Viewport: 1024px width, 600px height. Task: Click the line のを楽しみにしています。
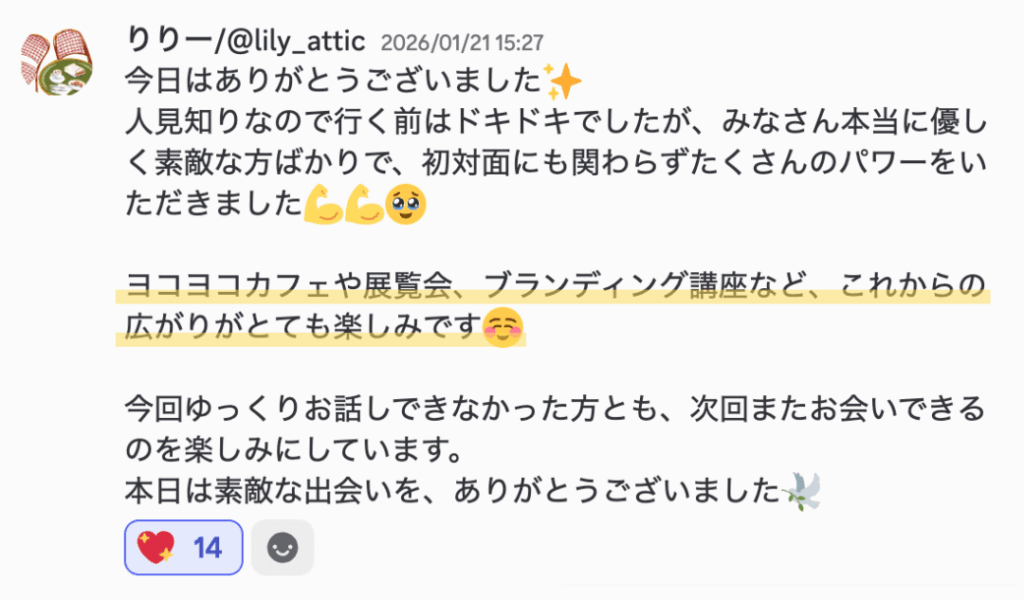pyautogui.click(x=295, y=449)
